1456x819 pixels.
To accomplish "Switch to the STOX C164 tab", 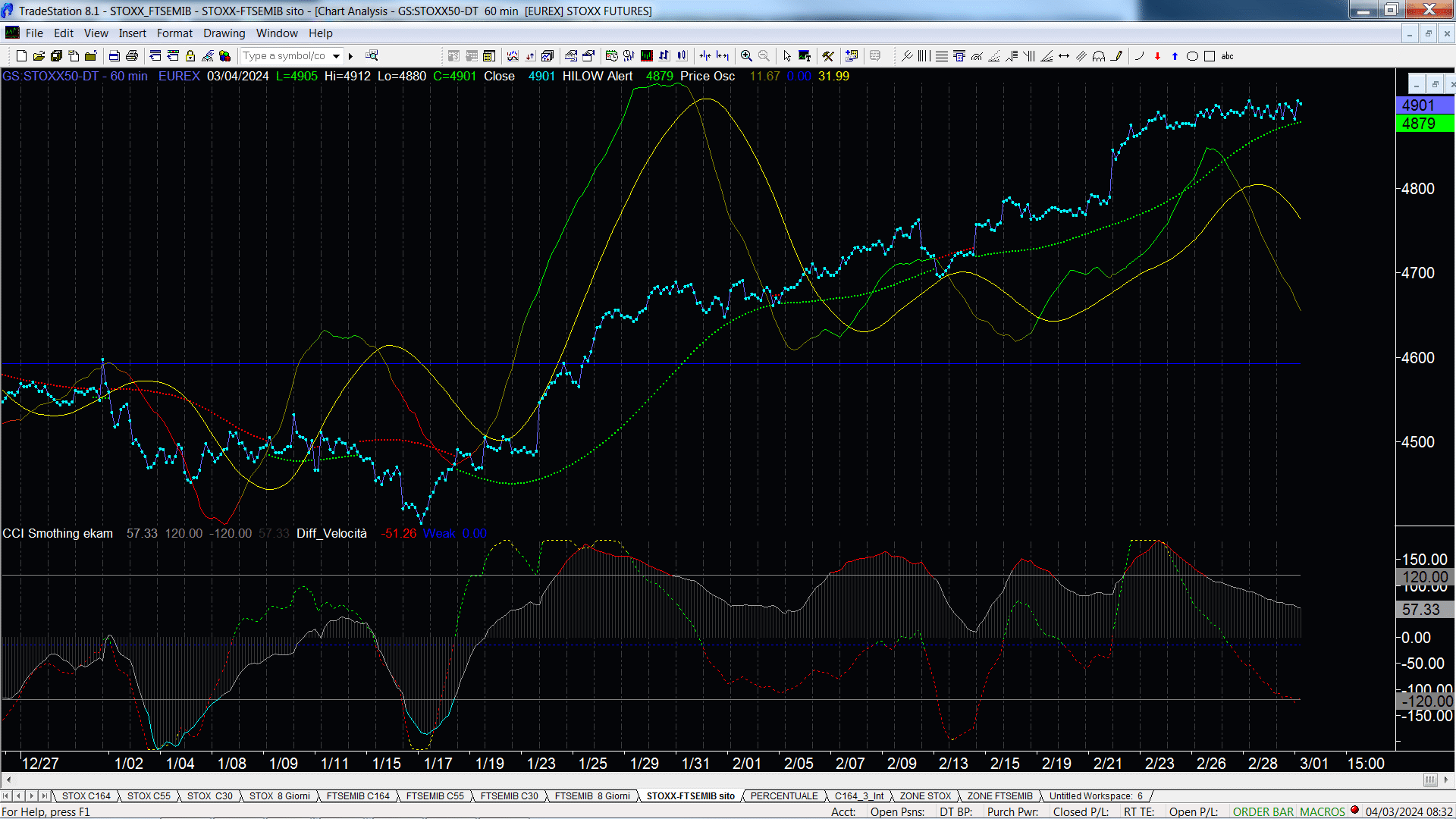I will (86, 796).
